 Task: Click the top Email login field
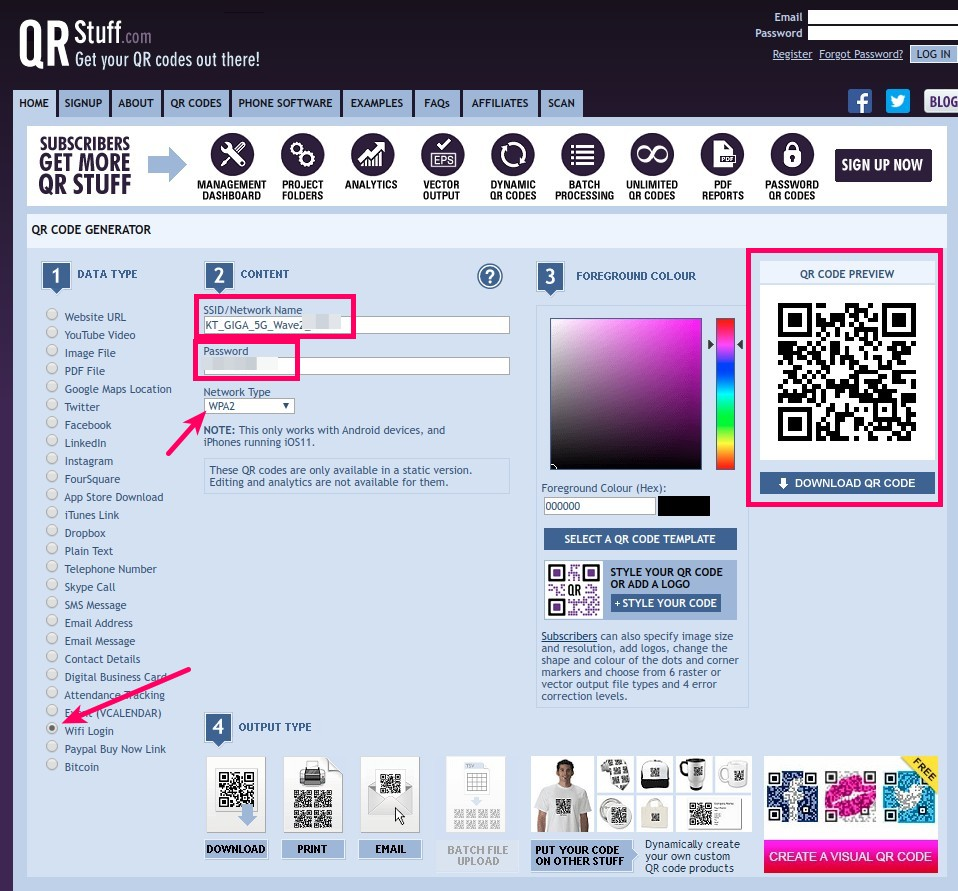tap(883, 17)
